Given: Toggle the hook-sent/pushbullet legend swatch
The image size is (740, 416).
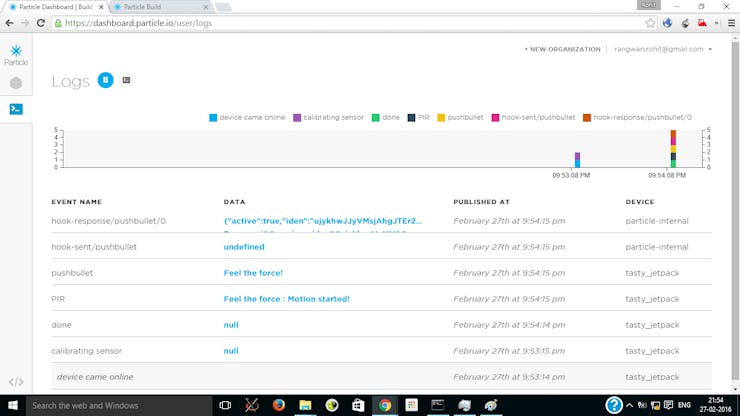Looking at the screenshot, I should 495,118.
